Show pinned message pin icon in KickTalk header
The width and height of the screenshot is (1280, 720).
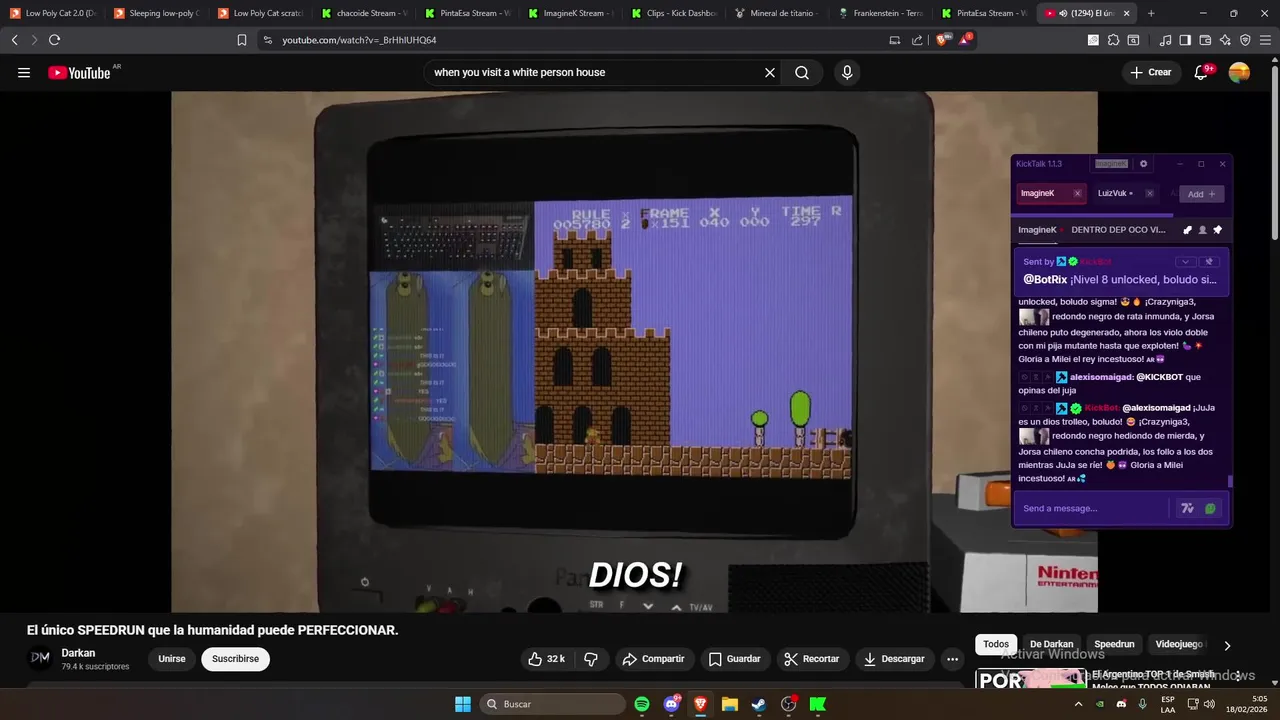point(1217,230)
